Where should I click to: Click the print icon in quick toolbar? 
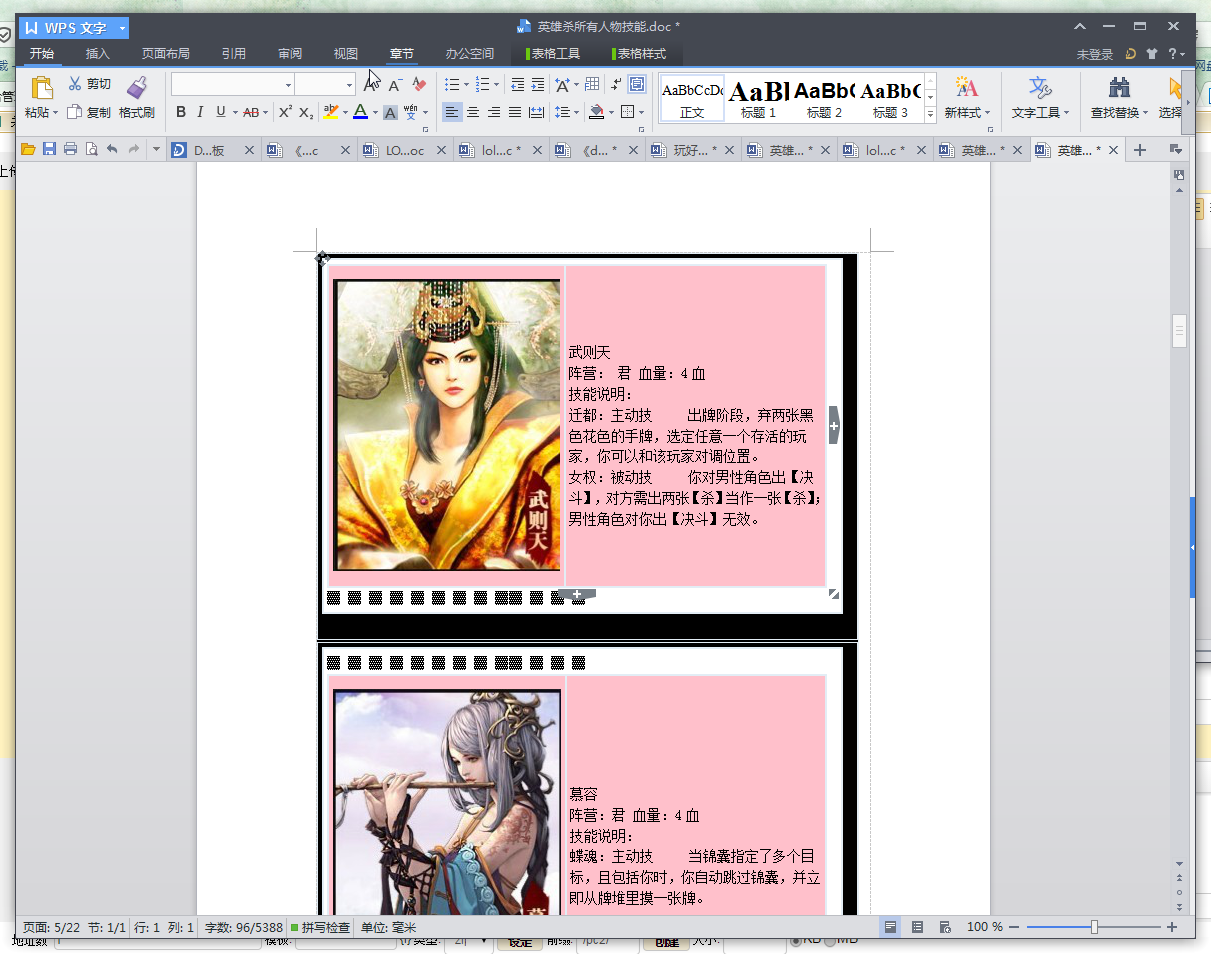click(x=70, y=150)
